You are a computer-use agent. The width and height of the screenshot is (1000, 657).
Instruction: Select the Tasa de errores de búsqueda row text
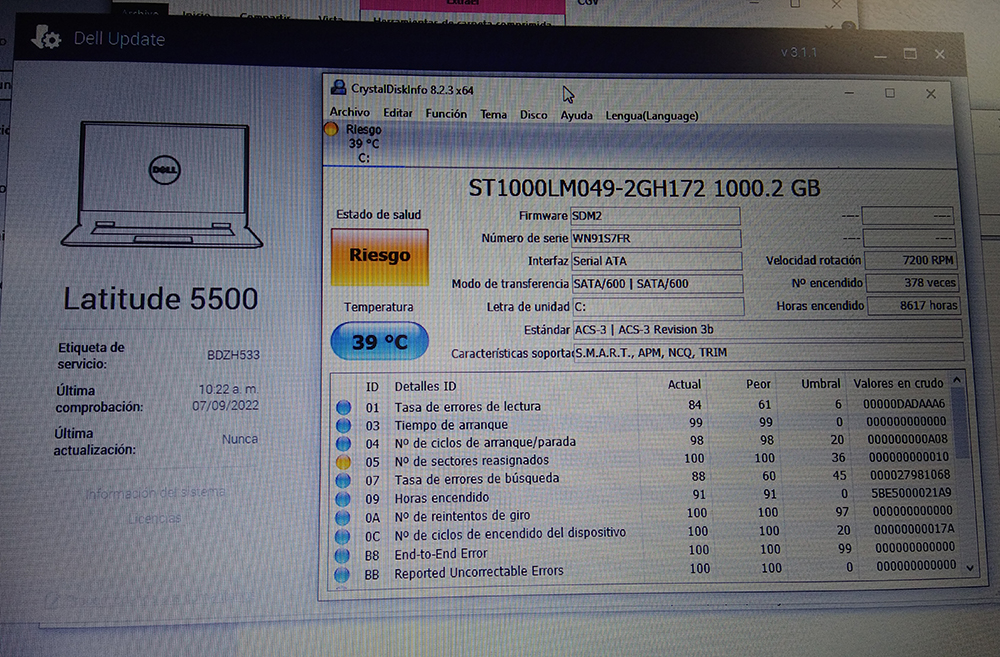(476, 478)
